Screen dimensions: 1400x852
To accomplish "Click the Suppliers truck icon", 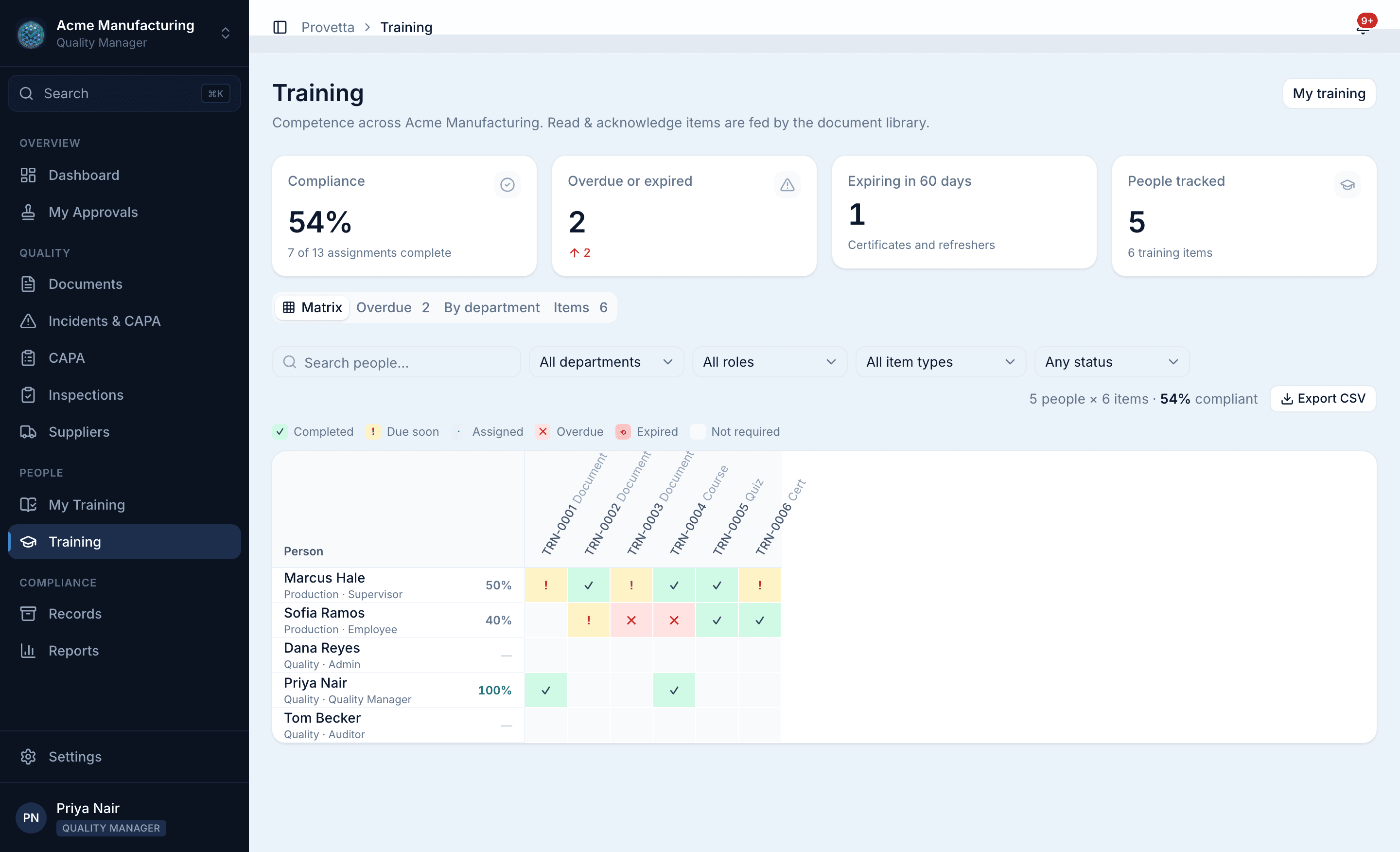I will 28,432.
